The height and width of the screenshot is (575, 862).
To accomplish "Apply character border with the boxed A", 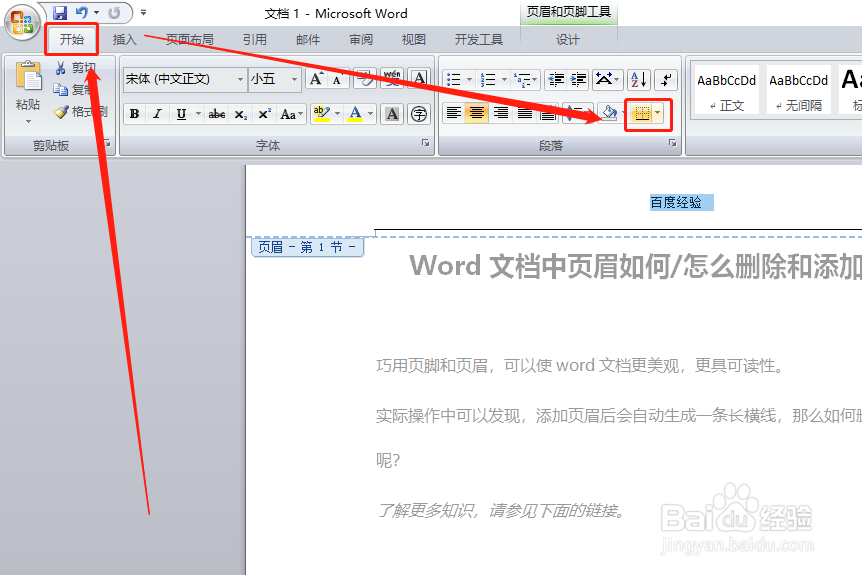I will pos(419,79).
